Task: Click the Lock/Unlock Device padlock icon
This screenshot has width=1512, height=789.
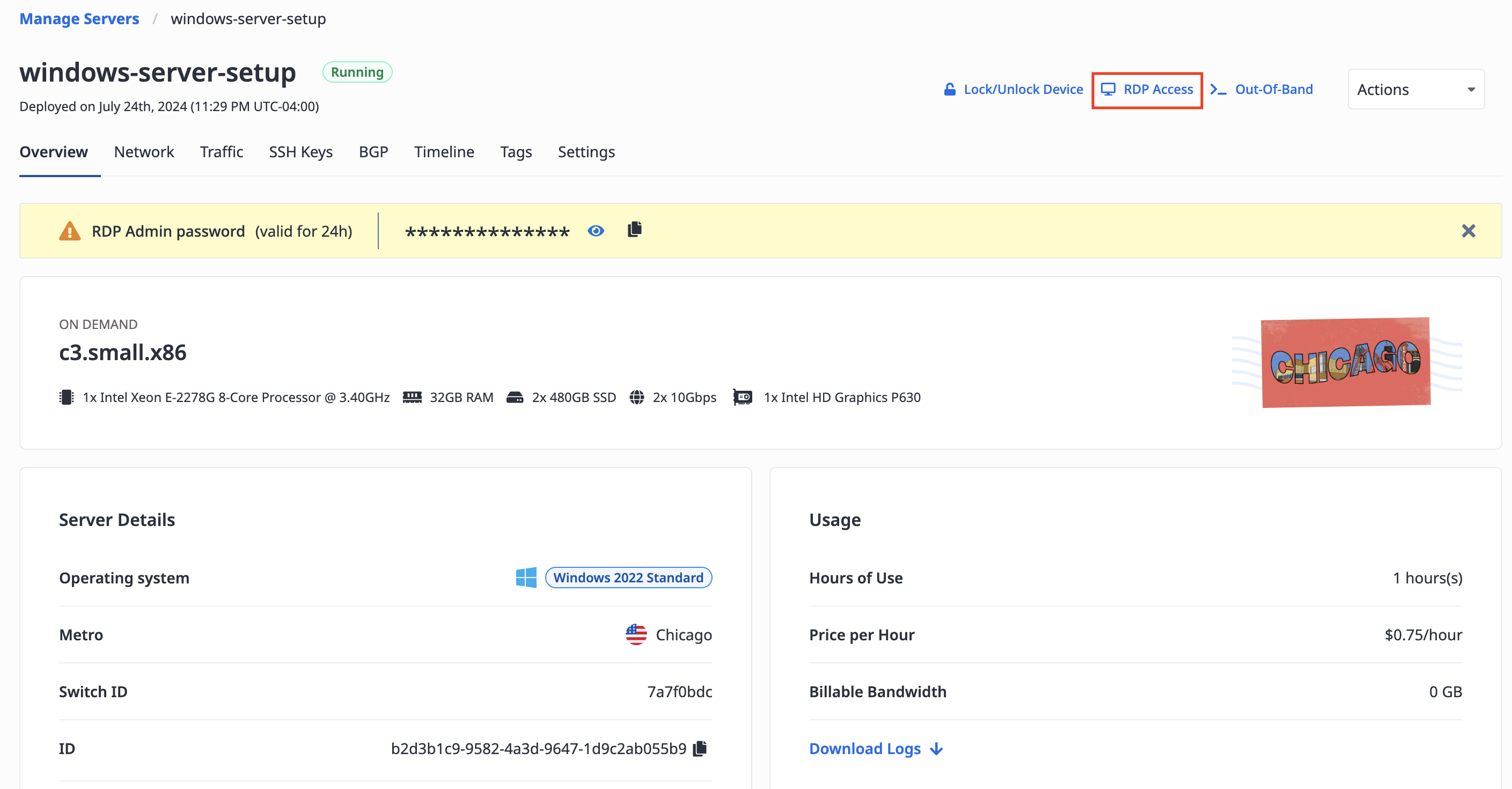Action: 949,89
